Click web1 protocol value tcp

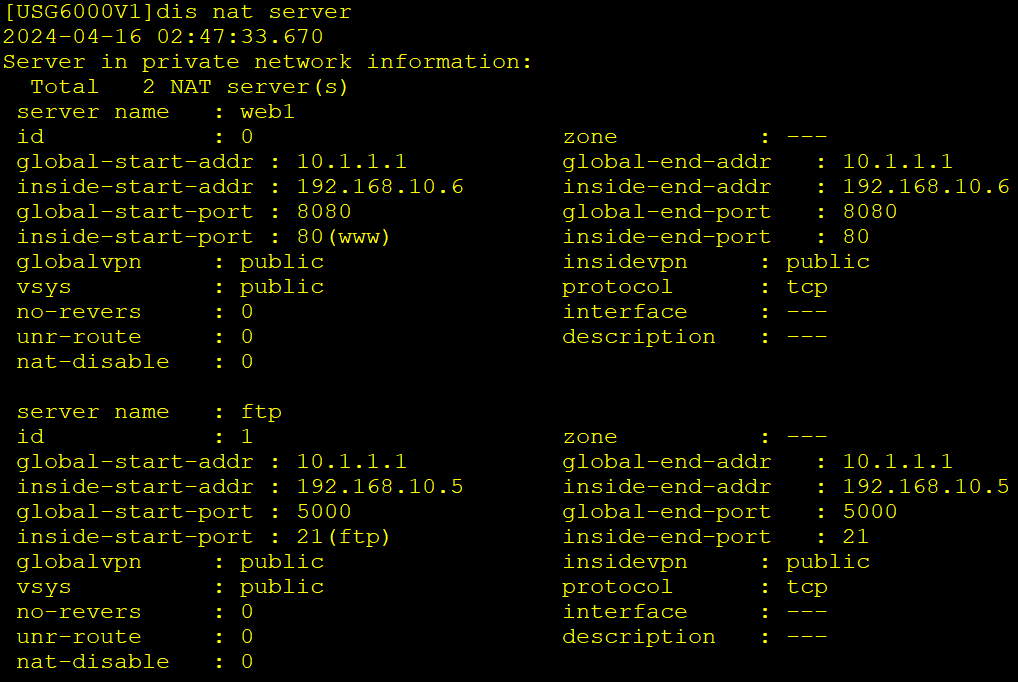pos(807,287)
